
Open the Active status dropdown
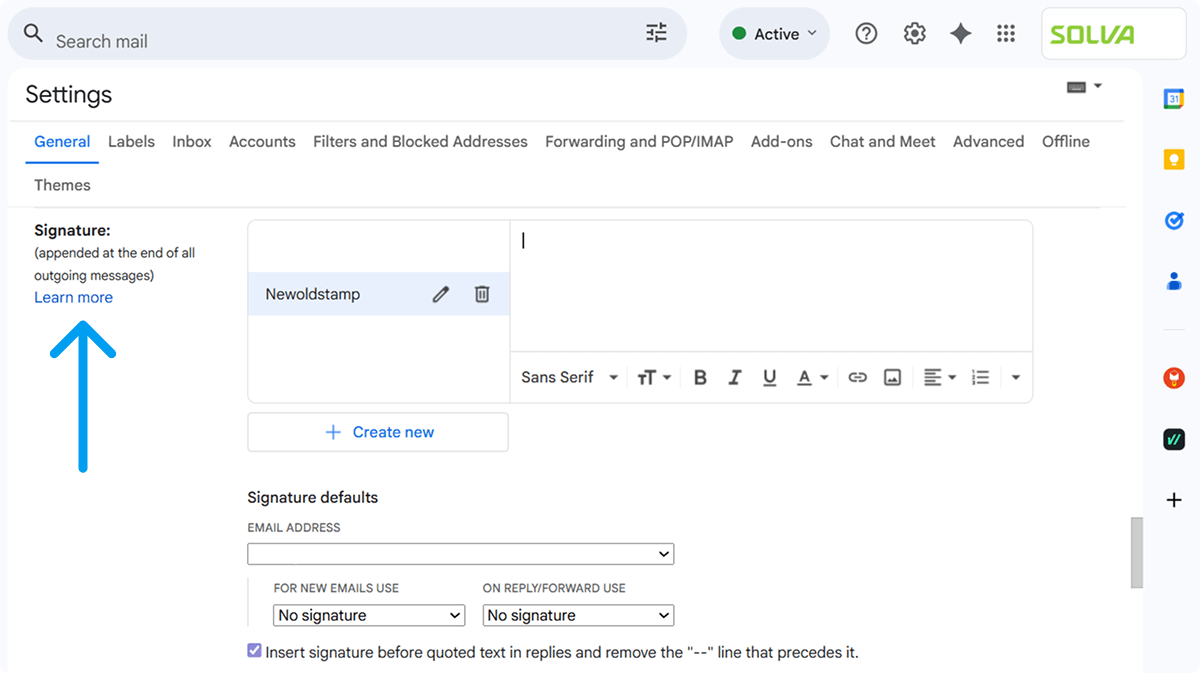(x=774, y=34)
